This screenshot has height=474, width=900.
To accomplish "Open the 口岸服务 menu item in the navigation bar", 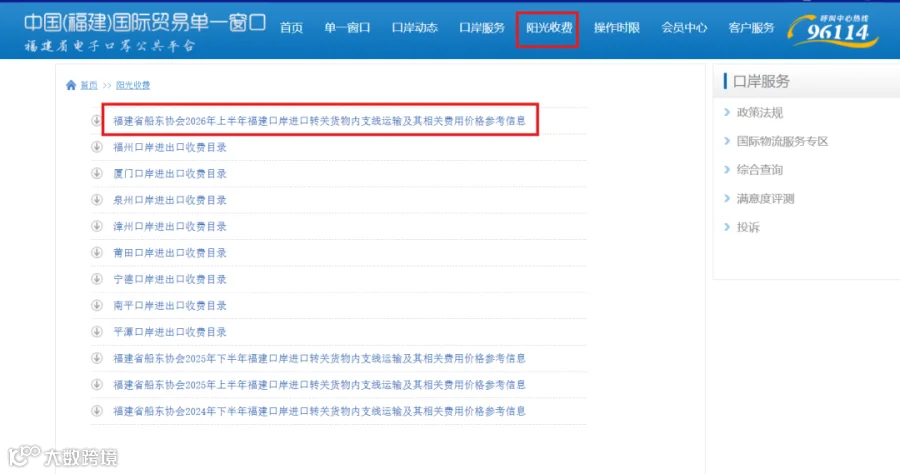I will pos(482,28).
